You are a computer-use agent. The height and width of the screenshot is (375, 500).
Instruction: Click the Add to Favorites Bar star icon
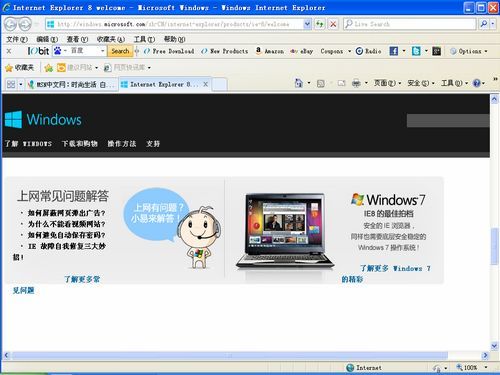[49, 68]
